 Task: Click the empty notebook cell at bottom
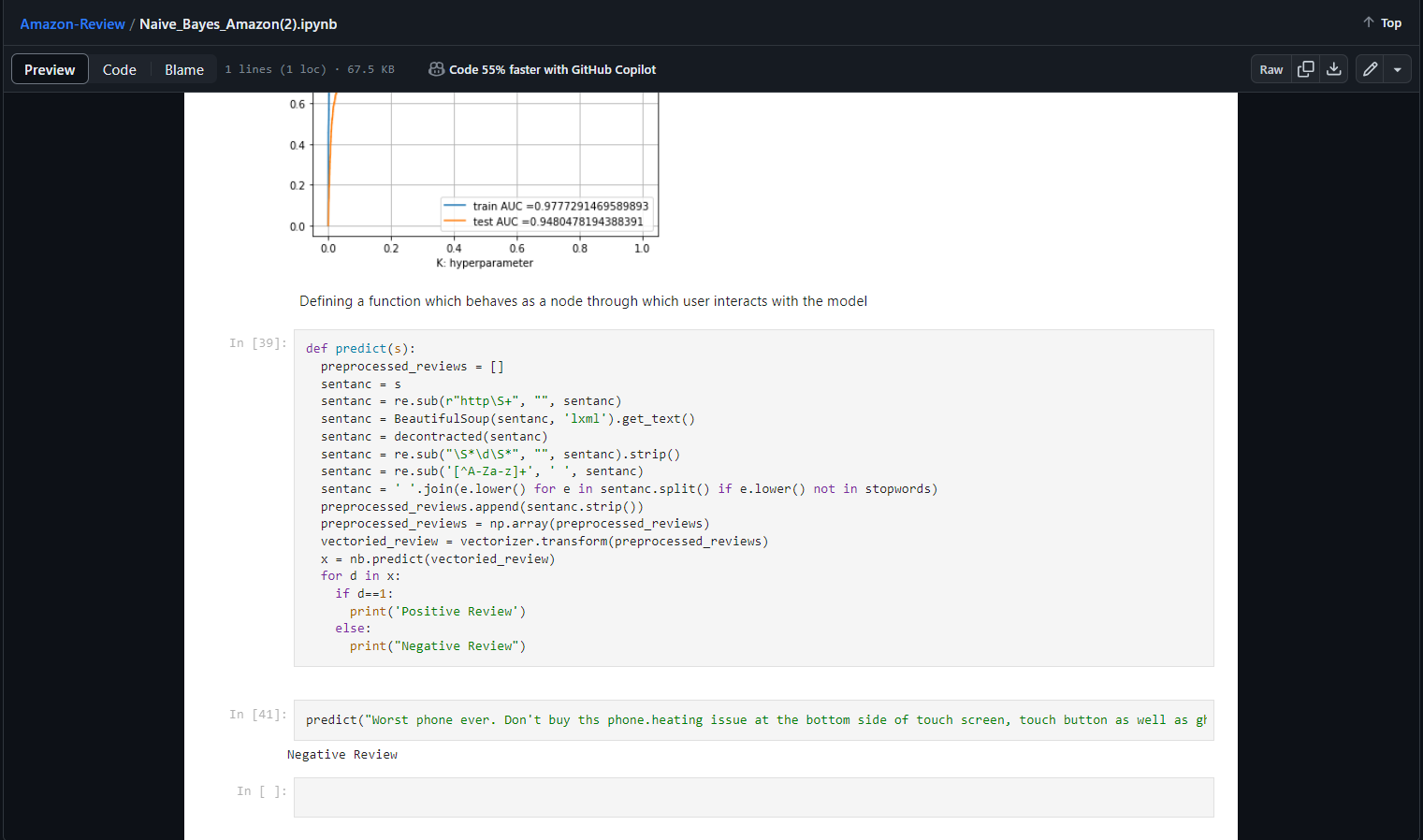tap(753, 797)
